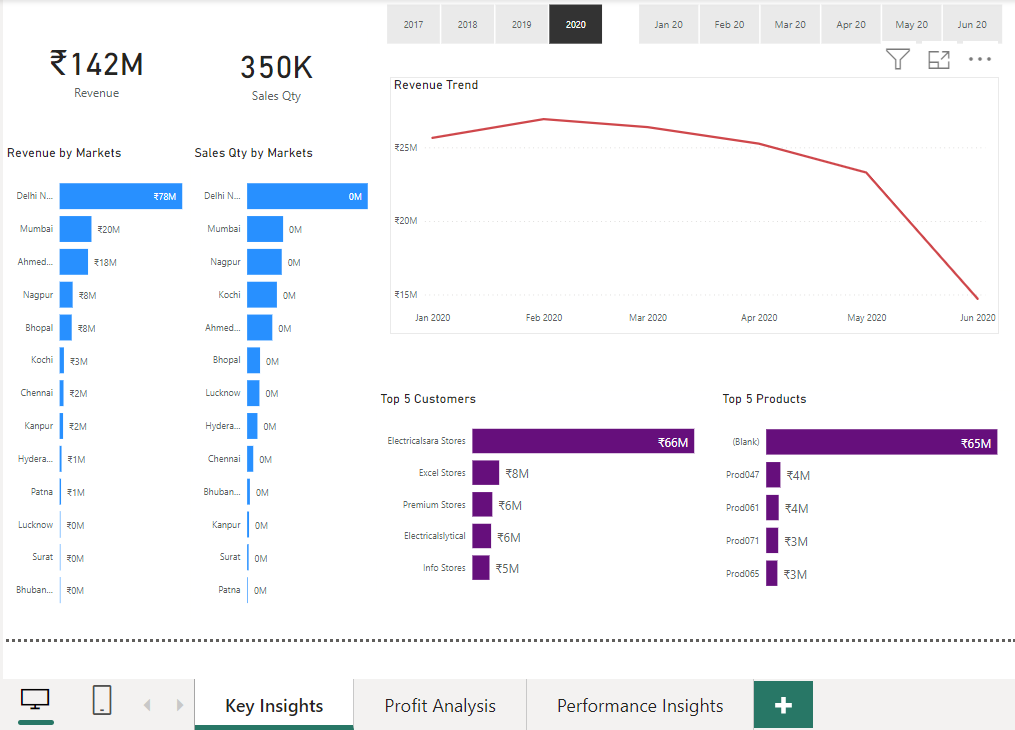Switch to mobile layout with the phone icon
Screen dimensions: 1015x730
pyautogui.click(x=101, y=700)
